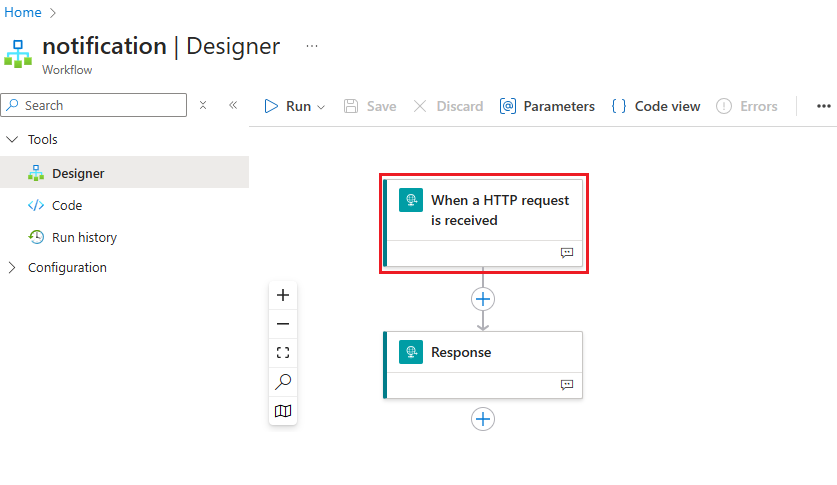Open the Parameters panel
Viewport: 837px width, 485px height.
[x=547, y=106]
